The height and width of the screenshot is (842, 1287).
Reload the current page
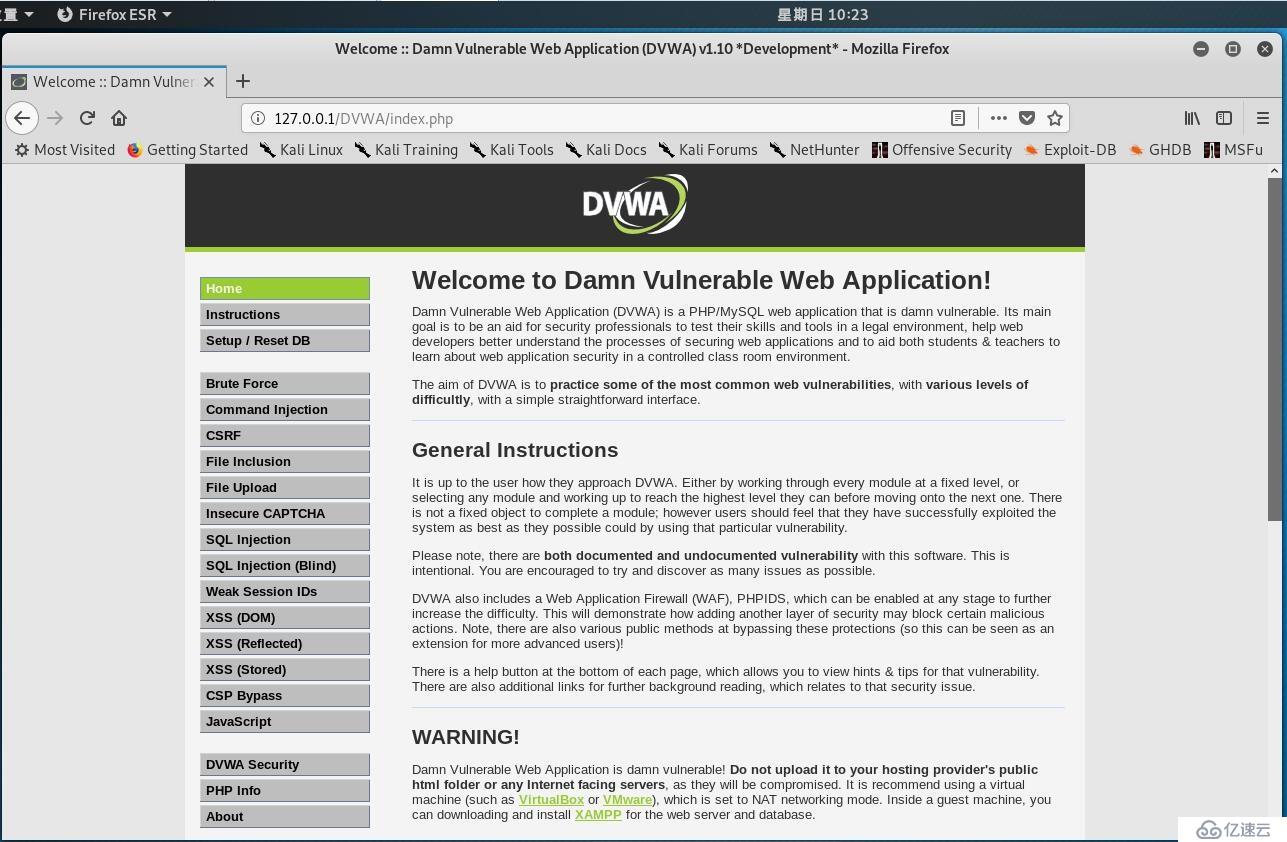click(87, 118)
